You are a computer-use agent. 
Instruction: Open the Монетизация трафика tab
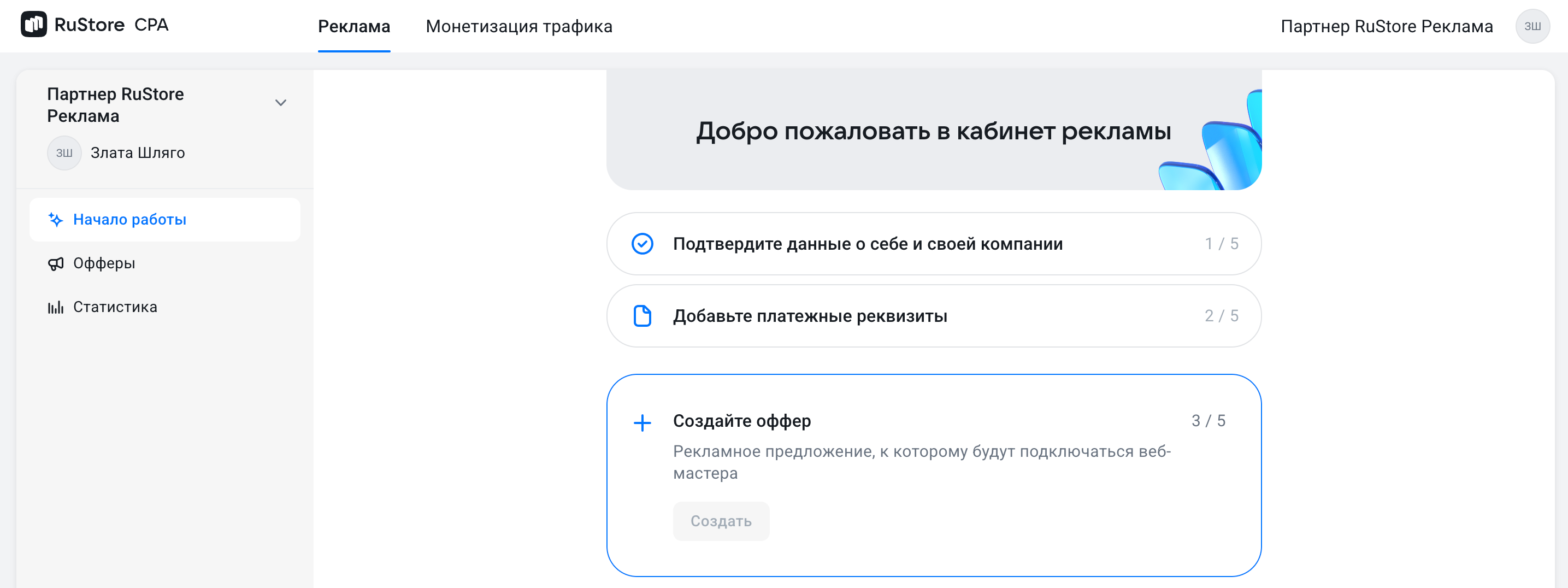518,26
